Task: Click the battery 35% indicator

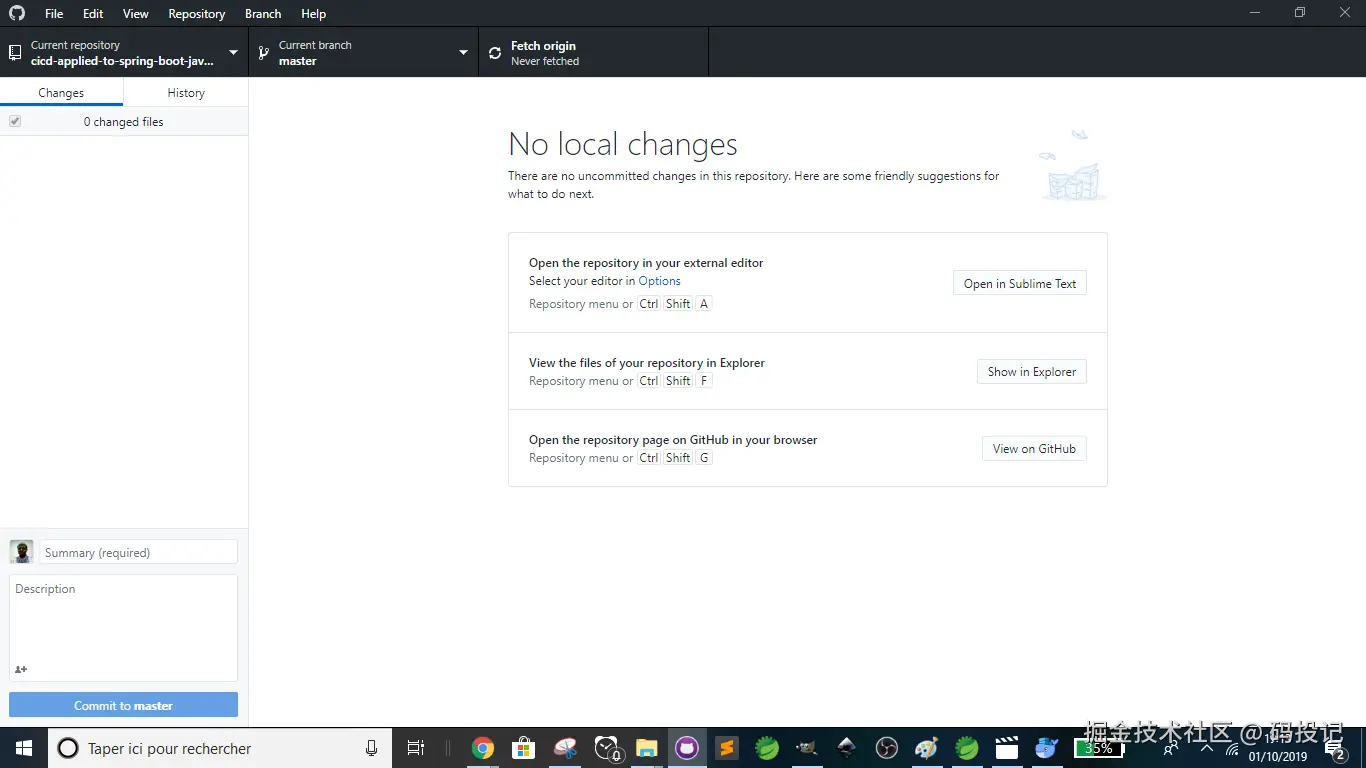Action: coord(1098,748)
